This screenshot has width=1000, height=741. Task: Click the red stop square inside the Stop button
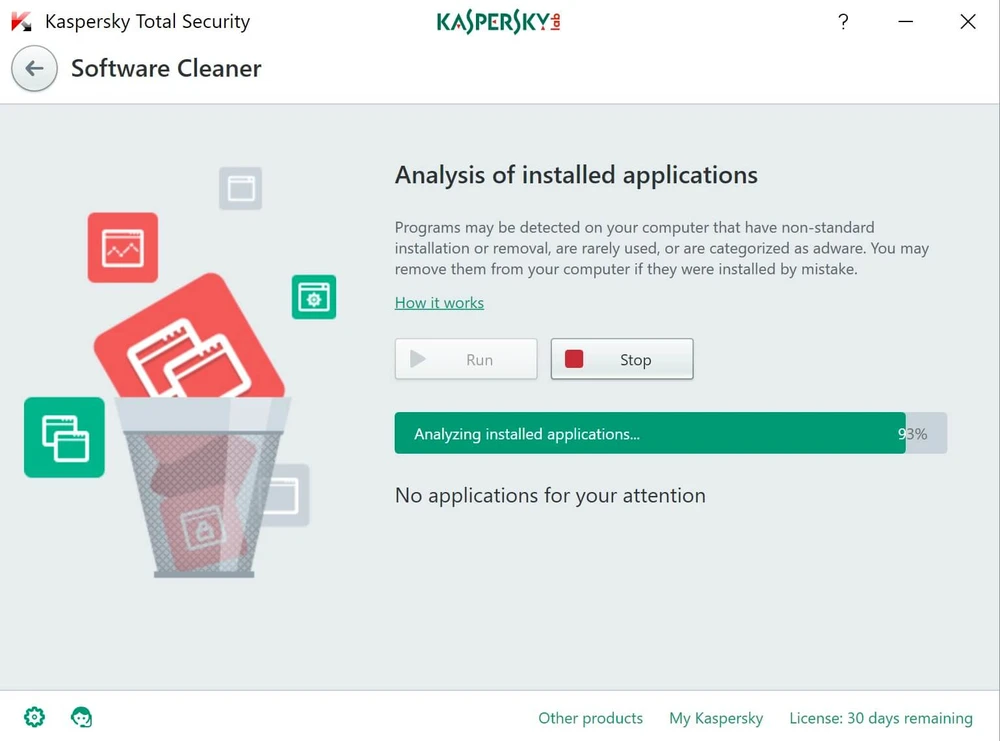click(573, 359)
